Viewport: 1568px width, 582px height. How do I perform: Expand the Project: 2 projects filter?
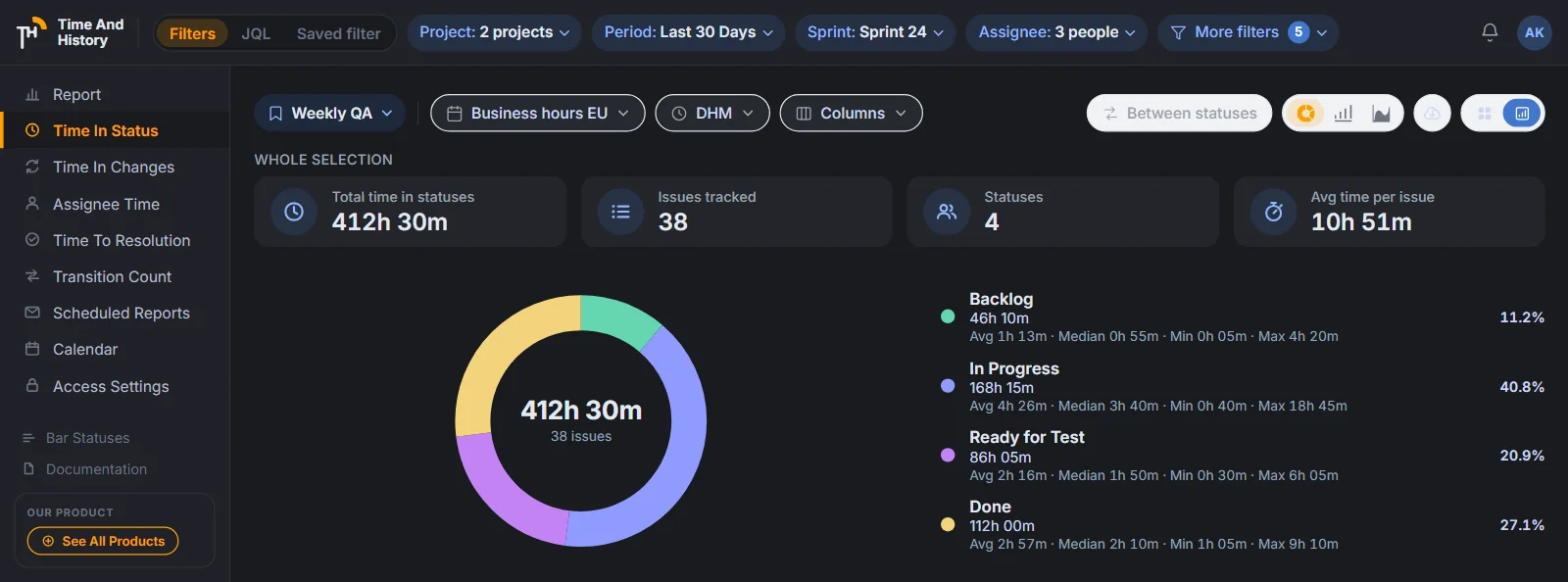[494, 32]
